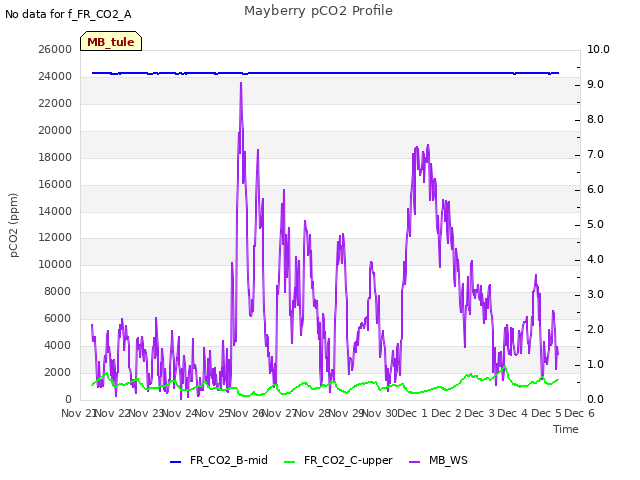Click the 10.0 right axis tick label
This screenshot has height=480, width=640.
click(598, 49)
